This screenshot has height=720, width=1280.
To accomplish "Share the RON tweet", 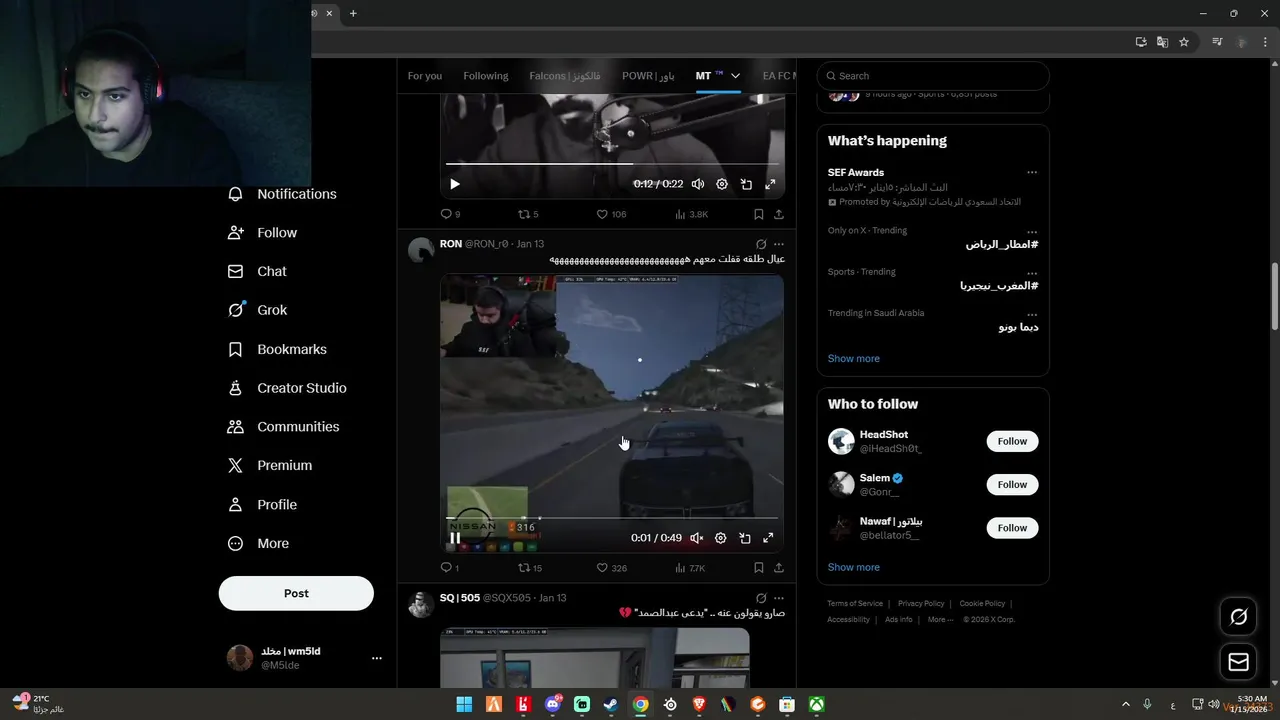I will (779, 568).
